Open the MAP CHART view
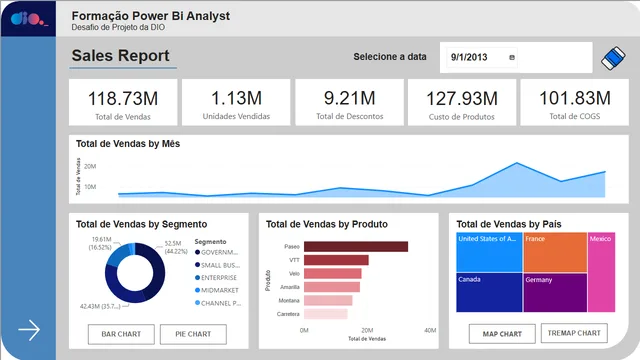 502,334
